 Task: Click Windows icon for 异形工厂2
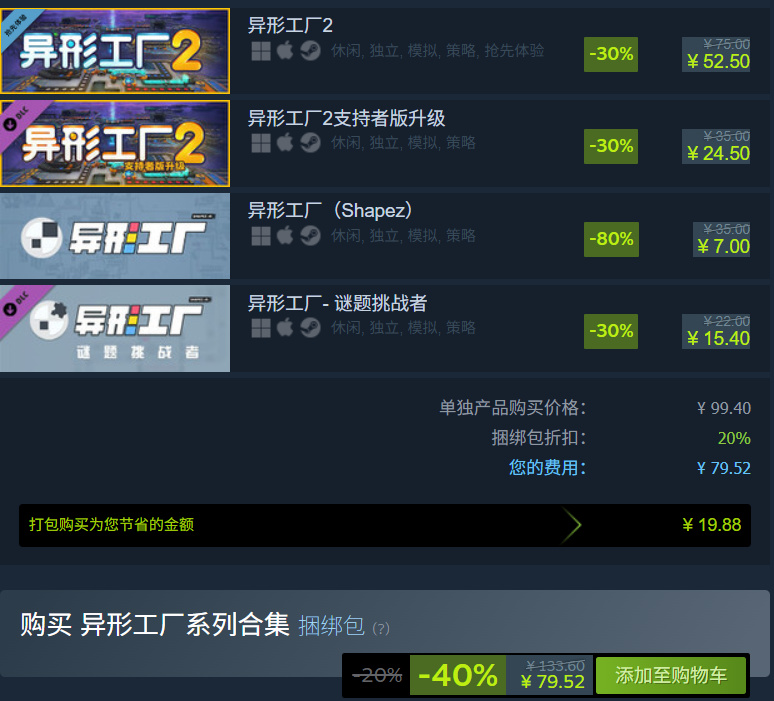click(x=261, y=51)
